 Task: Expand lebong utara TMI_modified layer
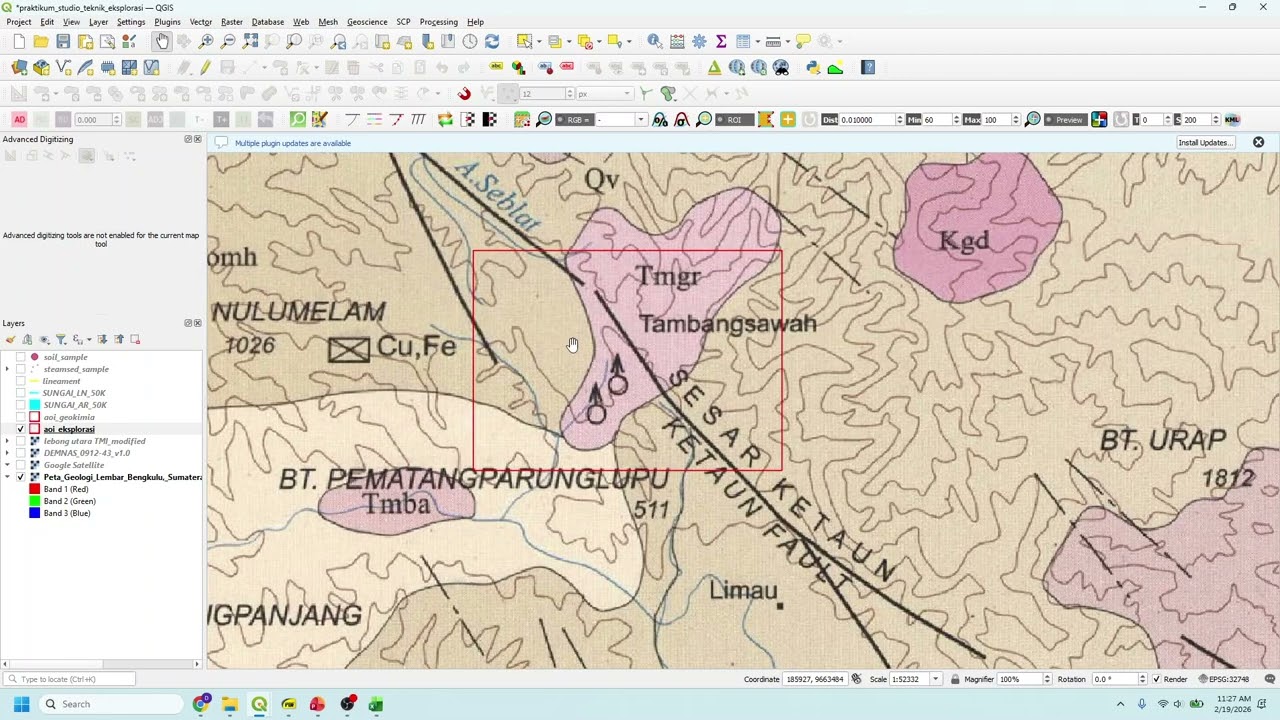(x=7, y=441)
